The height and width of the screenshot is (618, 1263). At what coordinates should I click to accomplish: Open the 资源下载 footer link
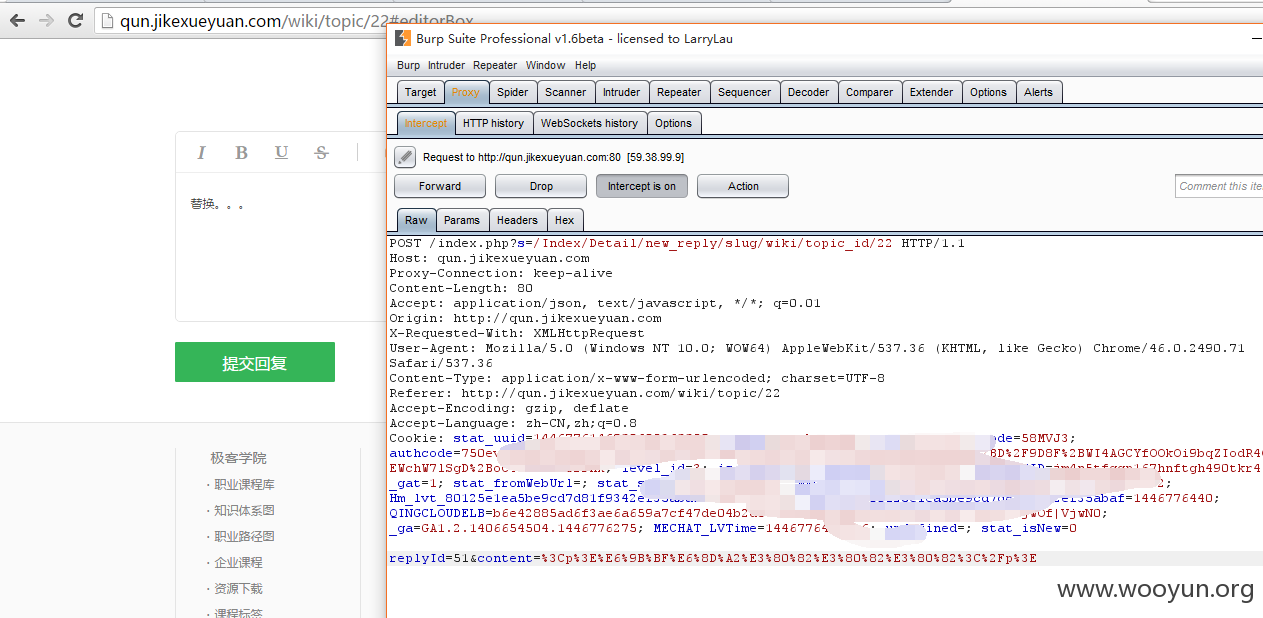point(238,588)
